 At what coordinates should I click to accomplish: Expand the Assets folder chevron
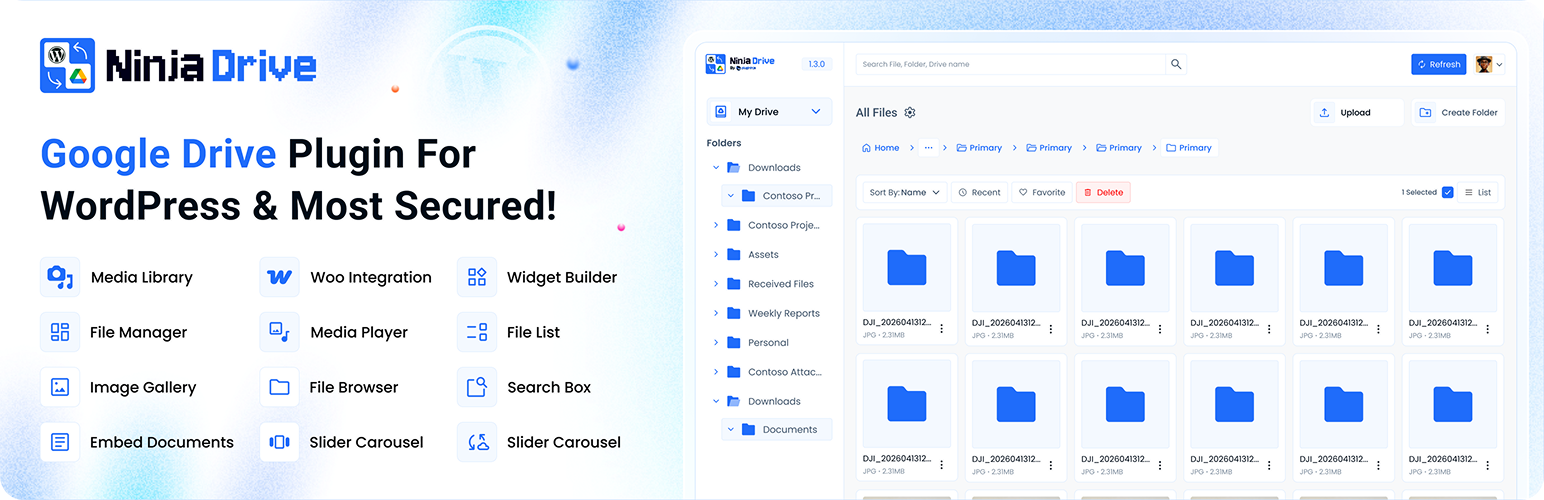716,255
